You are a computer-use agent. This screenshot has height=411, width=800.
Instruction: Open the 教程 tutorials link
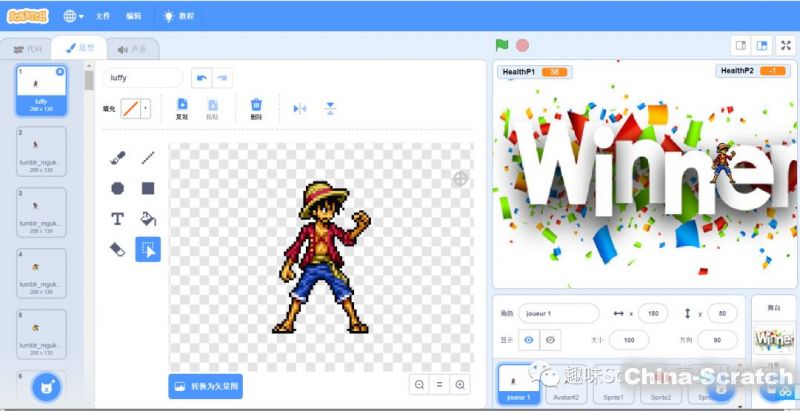click(178, 16)
